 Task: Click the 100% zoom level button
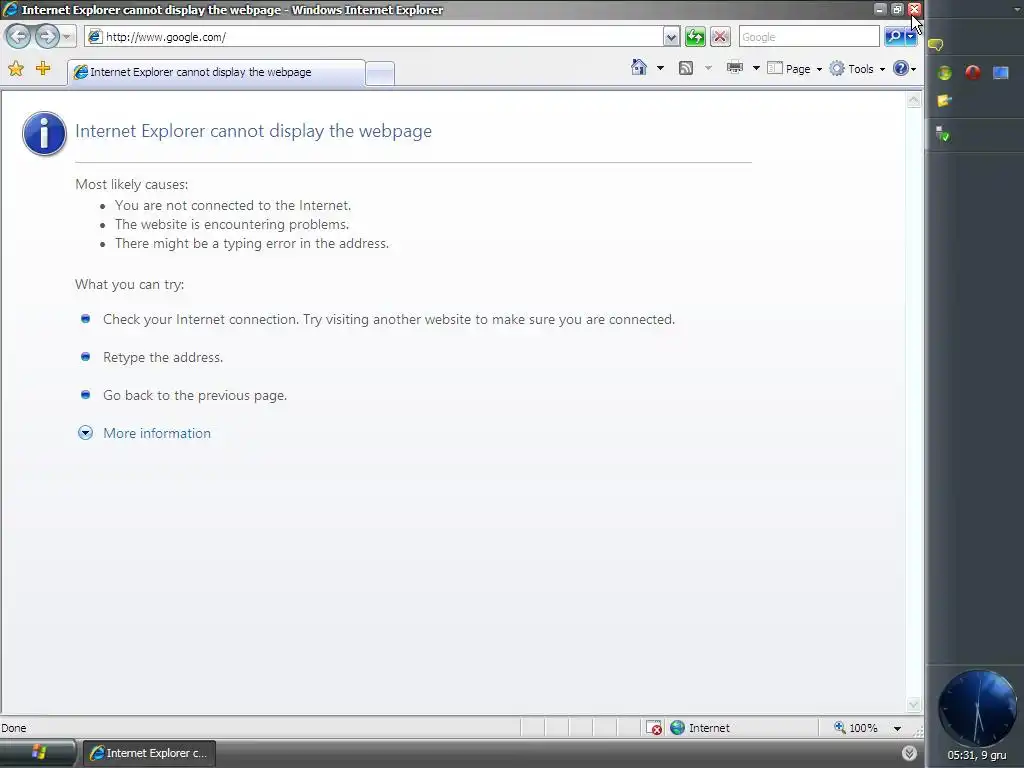[x=856, y=728]
